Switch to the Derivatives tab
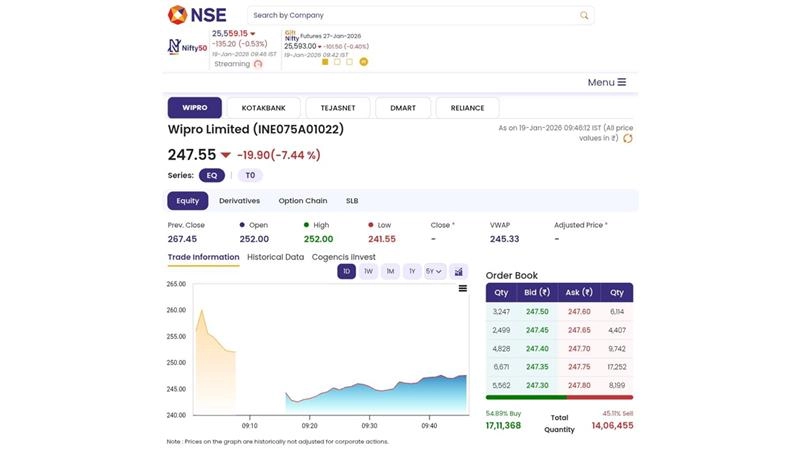Viewport: 800px width, 450px height. 239,201
